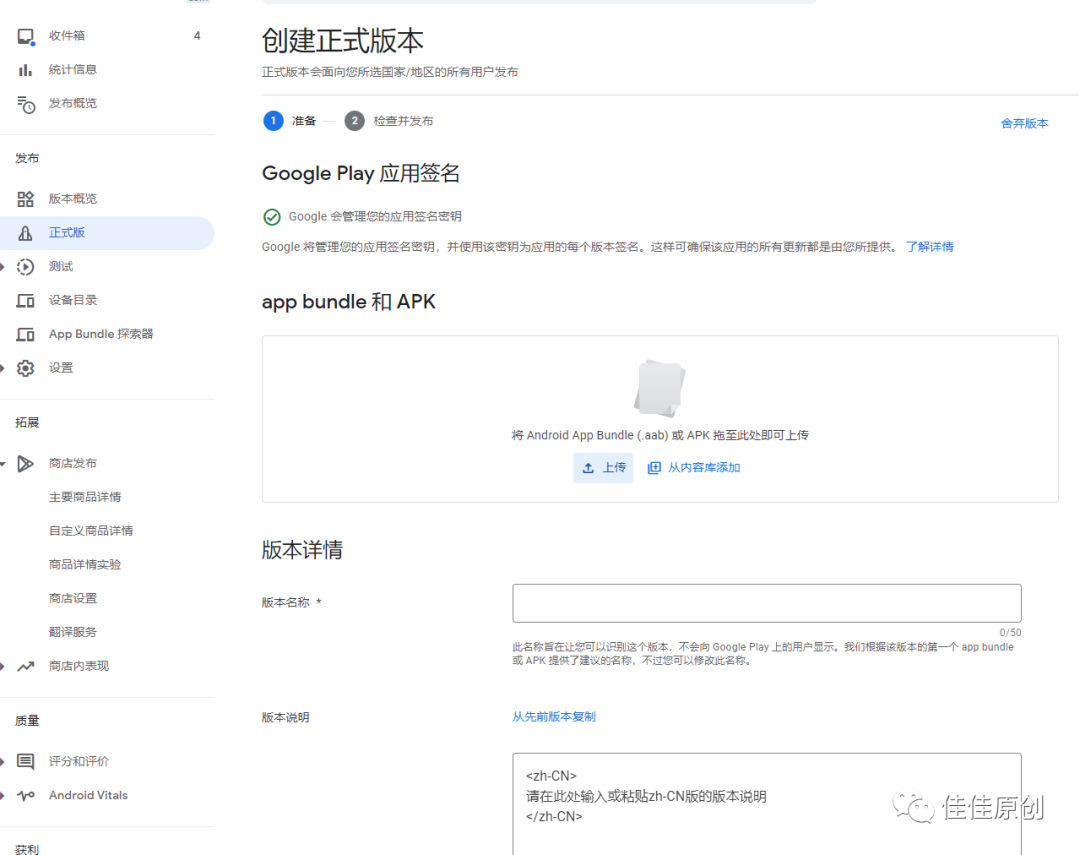Open 自定义商品详情 sub-item
Screen dimensions: 1080x855
(x=91, y=531)
